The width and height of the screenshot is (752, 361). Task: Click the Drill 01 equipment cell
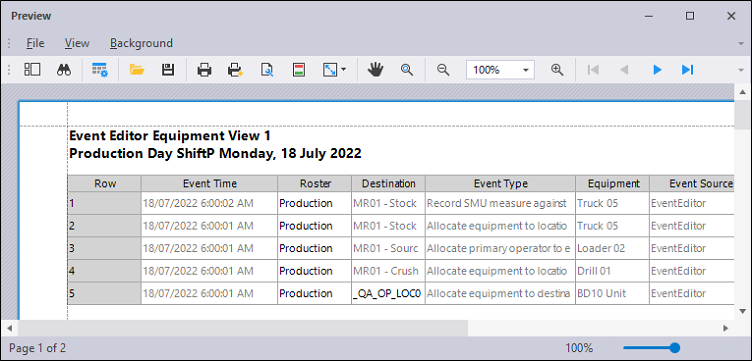point(613,271)
